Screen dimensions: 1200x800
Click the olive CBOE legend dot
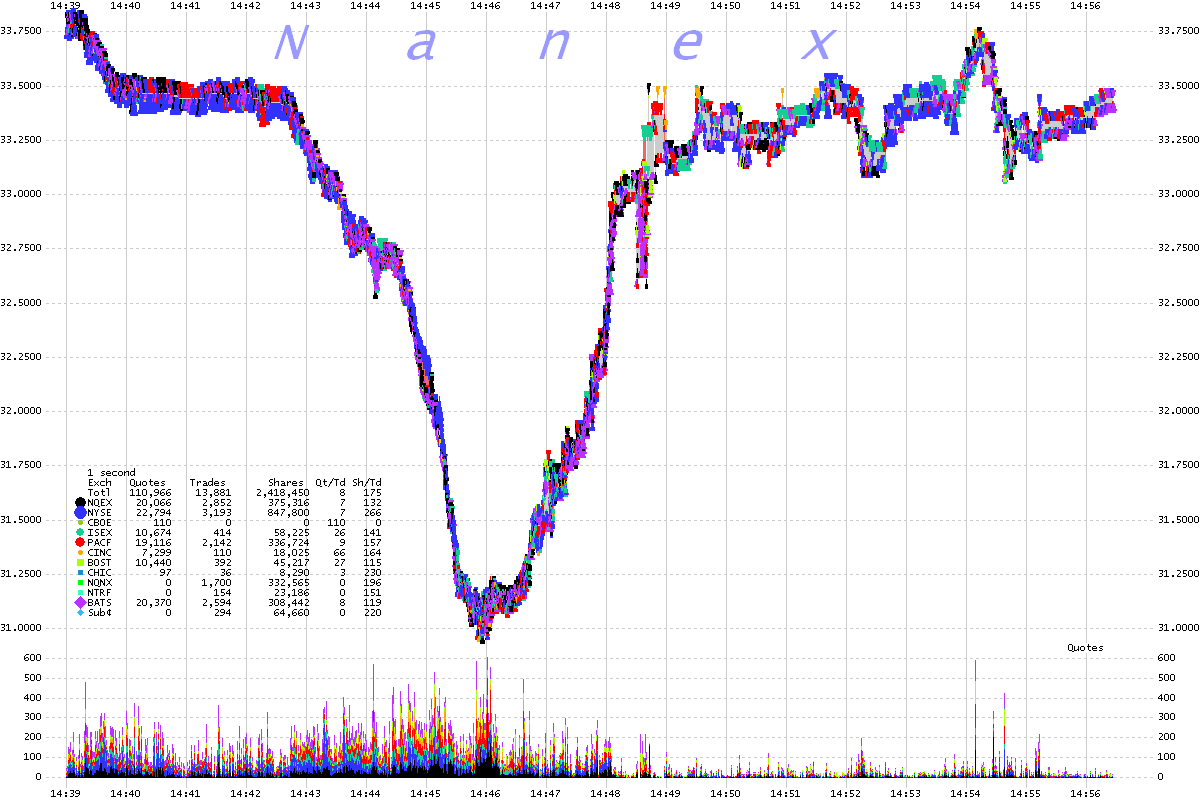[80, 523]
